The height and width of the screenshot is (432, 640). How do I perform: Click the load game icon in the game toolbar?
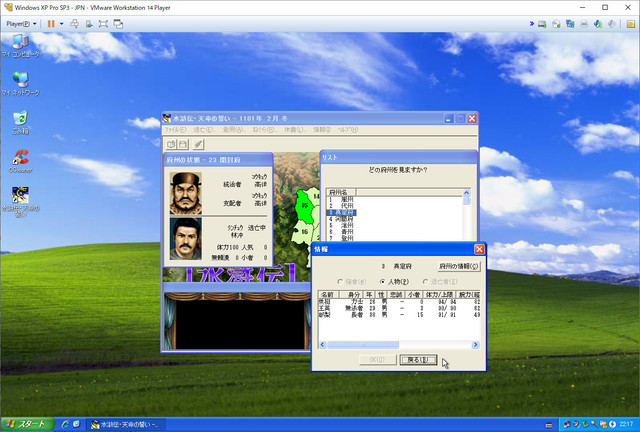pos(171,144)
